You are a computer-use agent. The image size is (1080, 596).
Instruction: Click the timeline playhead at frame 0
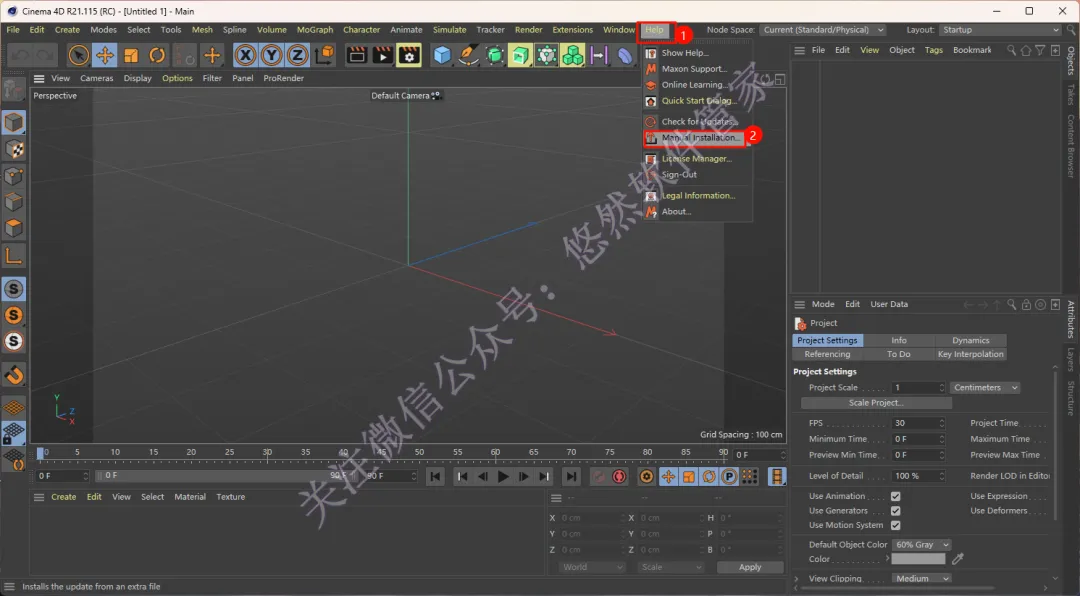click(41, 453)
